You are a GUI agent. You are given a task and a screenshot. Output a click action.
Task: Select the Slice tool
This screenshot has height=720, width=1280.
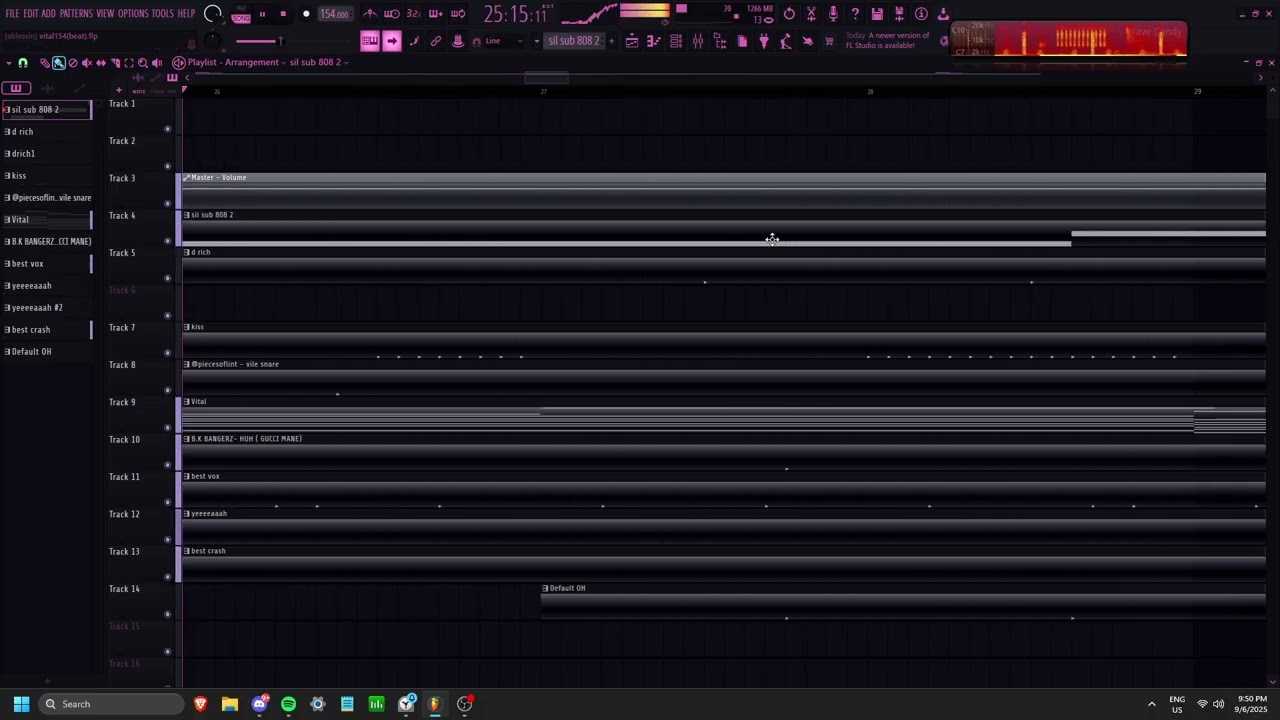tap(115, 63)
